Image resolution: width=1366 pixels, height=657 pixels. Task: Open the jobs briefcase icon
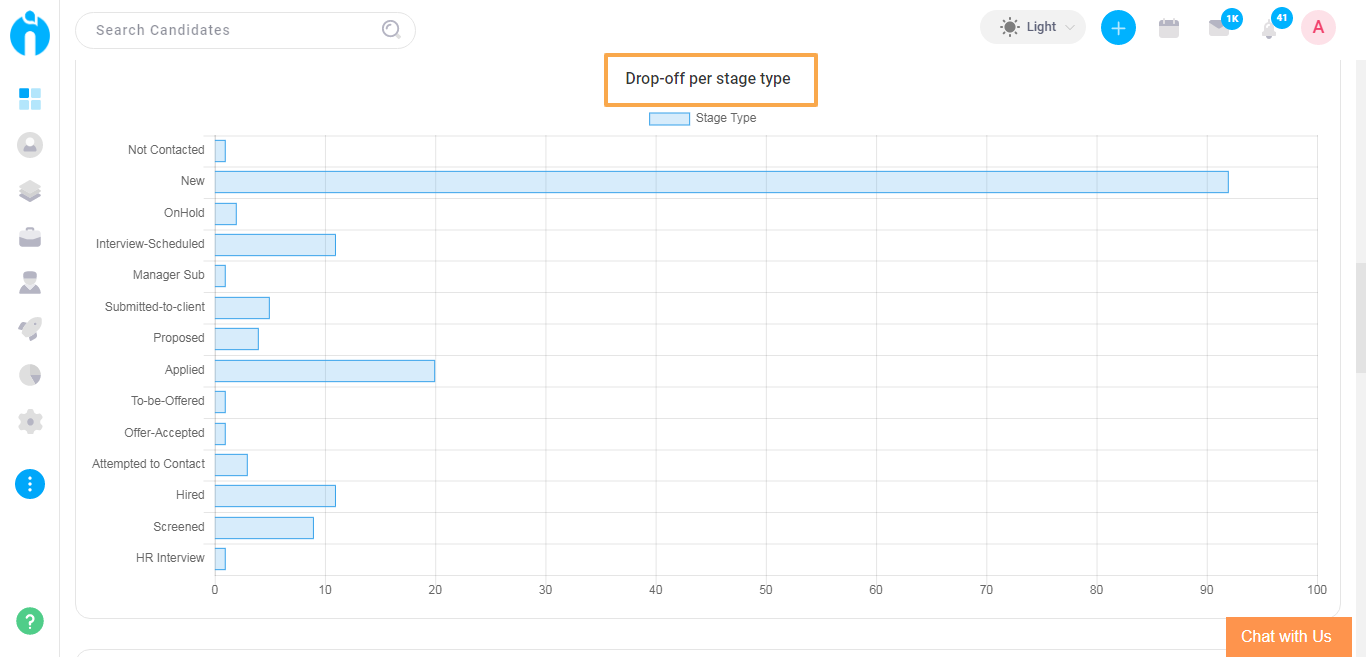tap(30, 237)
